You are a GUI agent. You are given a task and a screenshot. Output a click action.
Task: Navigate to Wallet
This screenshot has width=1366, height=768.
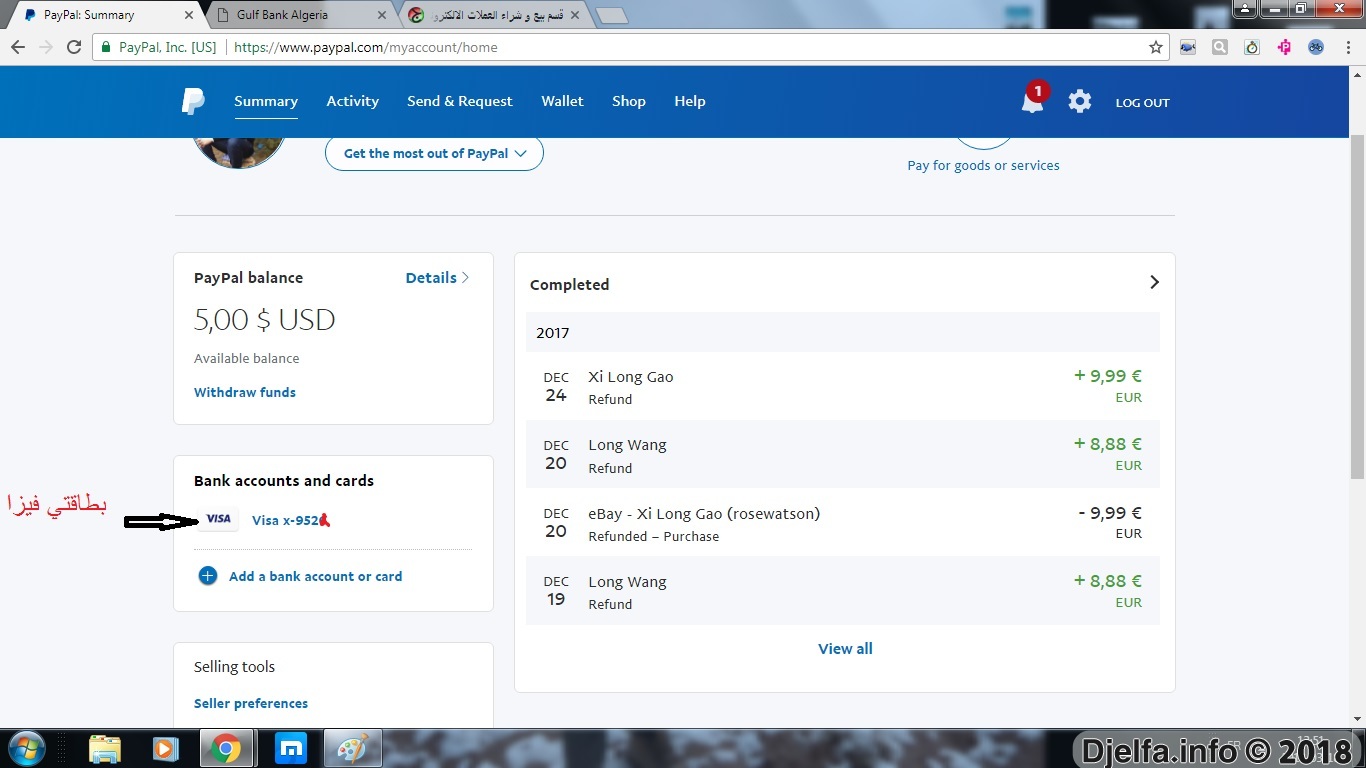(563, 101)
